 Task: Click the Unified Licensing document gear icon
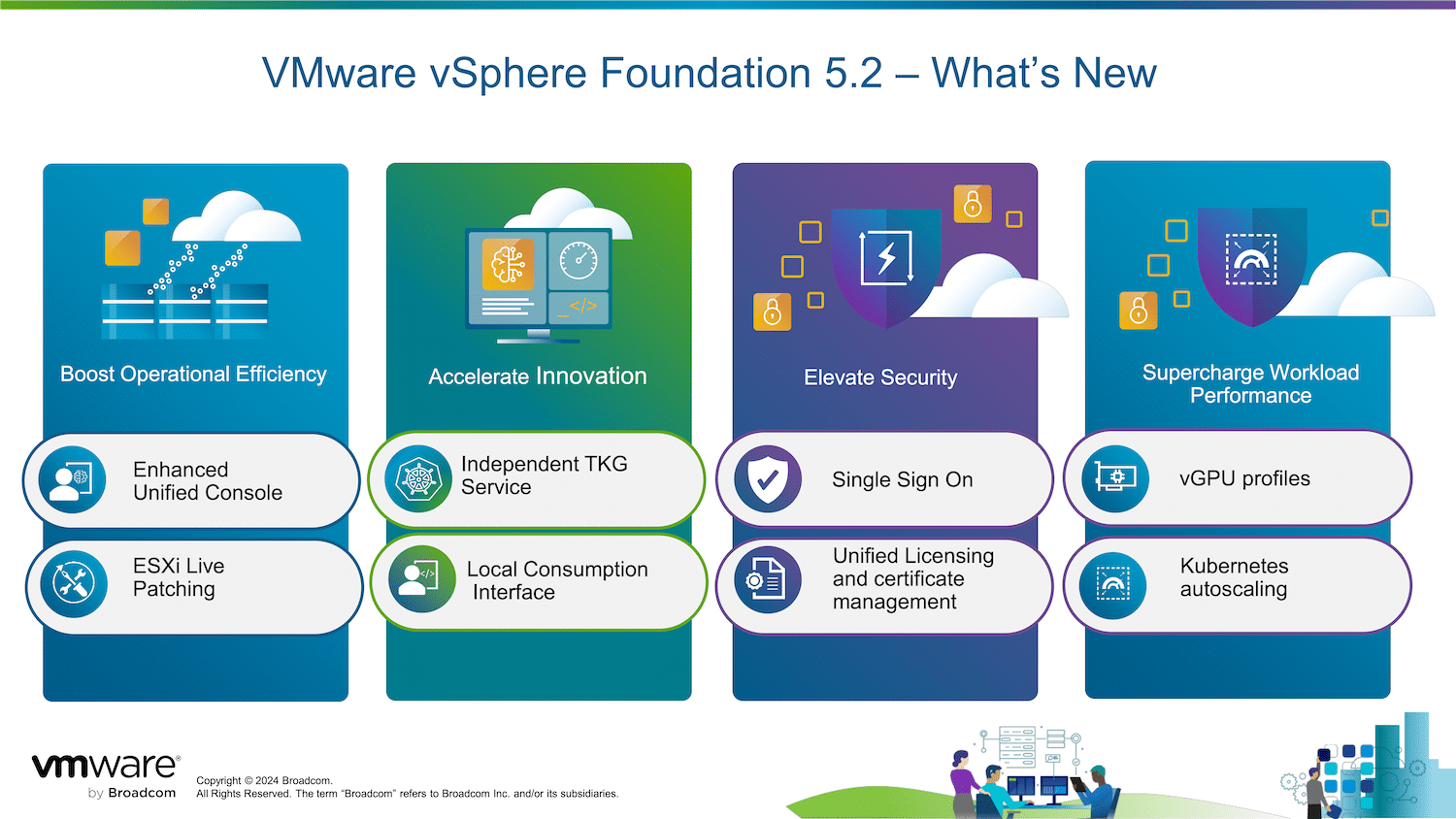point(768,580)
